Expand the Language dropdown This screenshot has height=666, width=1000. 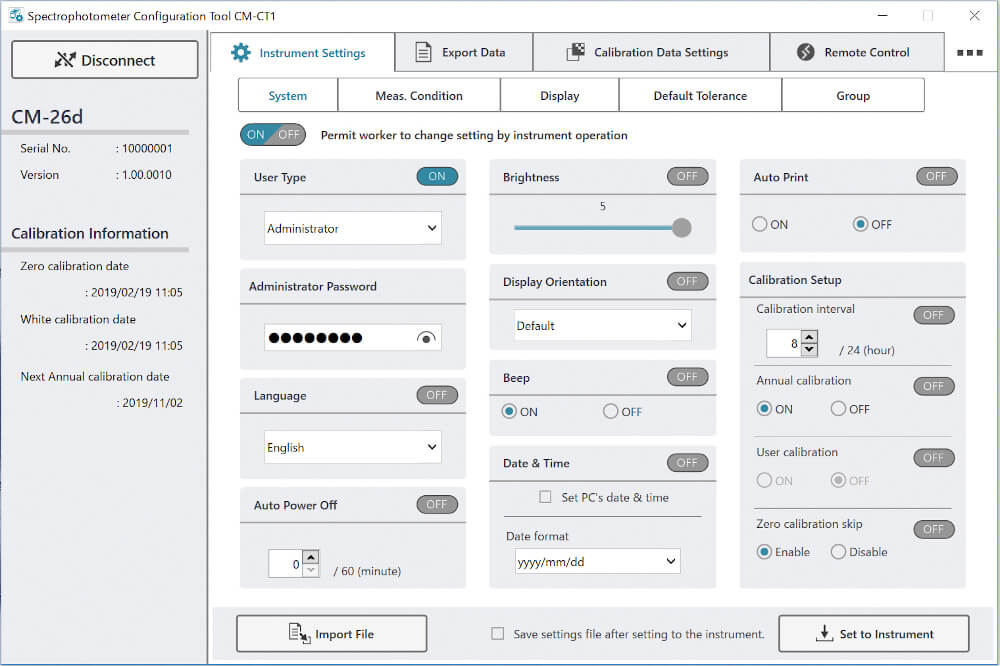click(352, 447)
